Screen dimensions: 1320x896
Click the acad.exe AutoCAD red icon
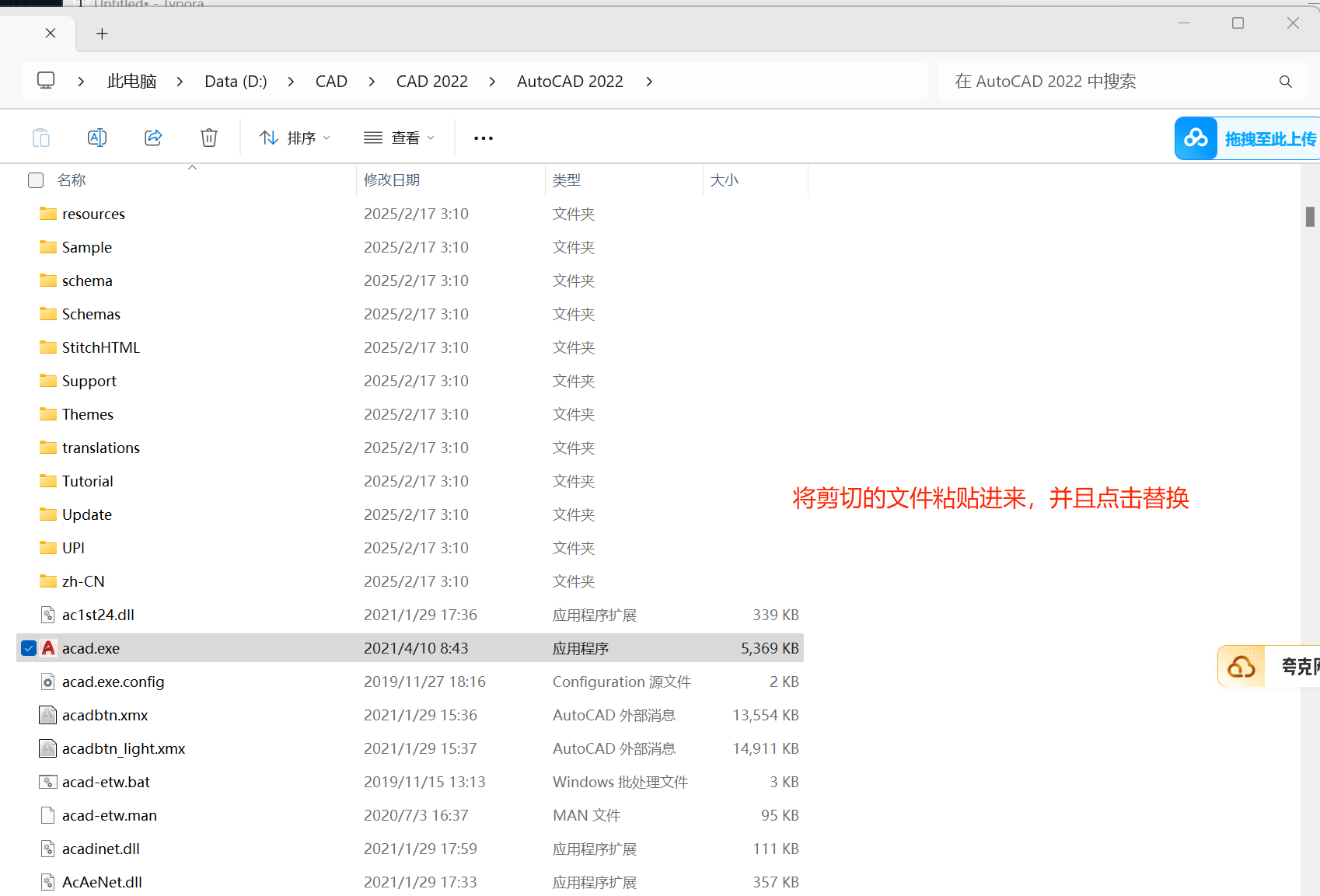48,648
